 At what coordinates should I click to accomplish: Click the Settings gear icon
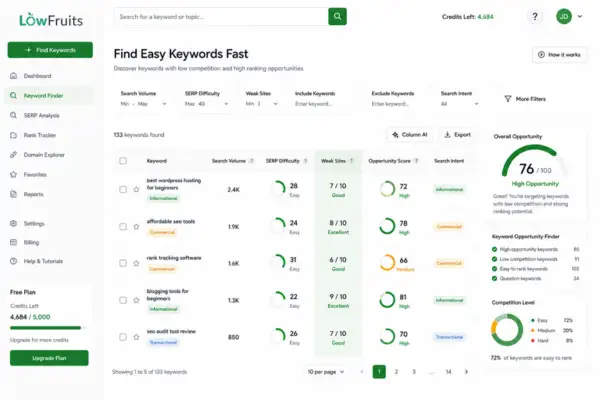click(13, 224)
